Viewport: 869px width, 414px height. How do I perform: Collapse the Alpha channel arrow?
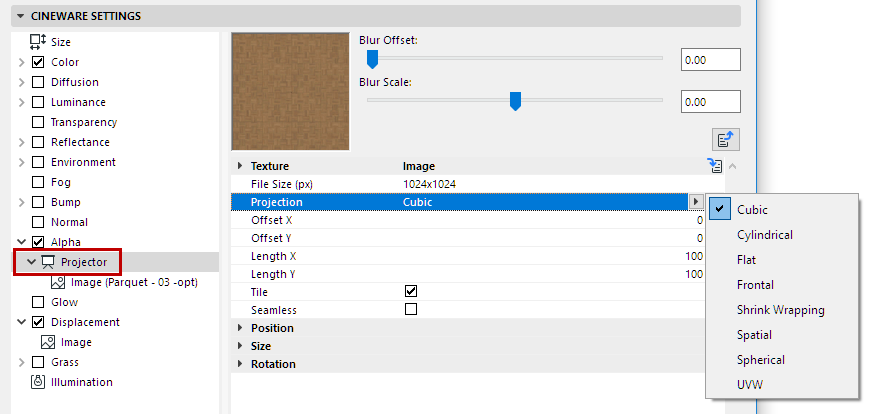[x=22, y=242]
